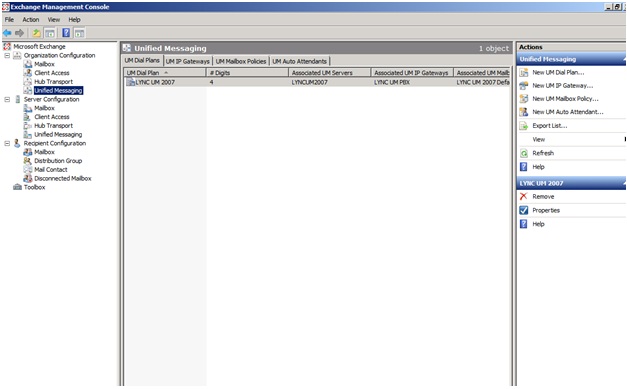Collapse the LYNC UM 2007 actions section
Image resolution: width=627 pixels, height=389 pixels.
[624, 183]
